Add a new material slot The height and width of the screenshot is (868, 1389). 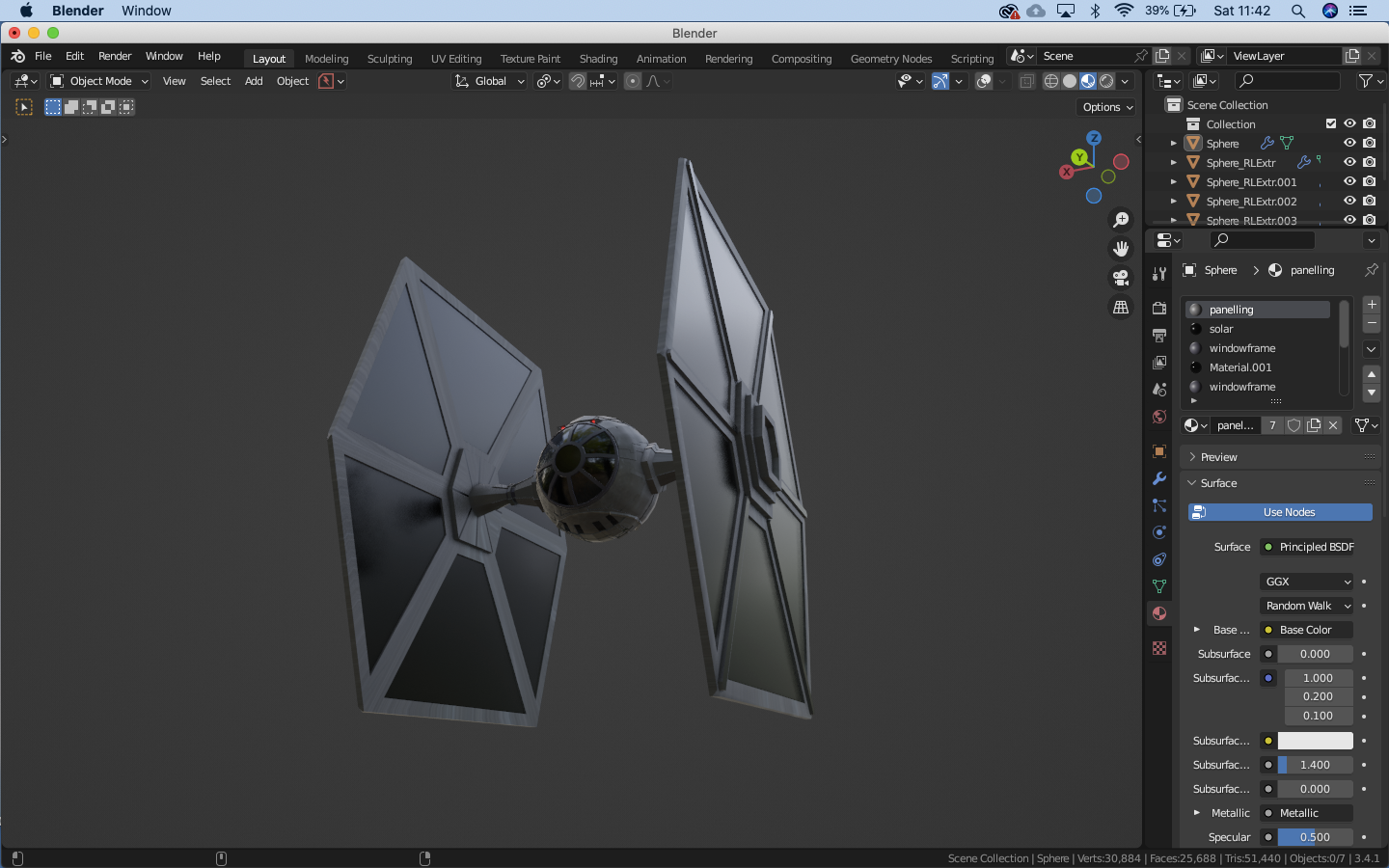(x=1372, y=305)
